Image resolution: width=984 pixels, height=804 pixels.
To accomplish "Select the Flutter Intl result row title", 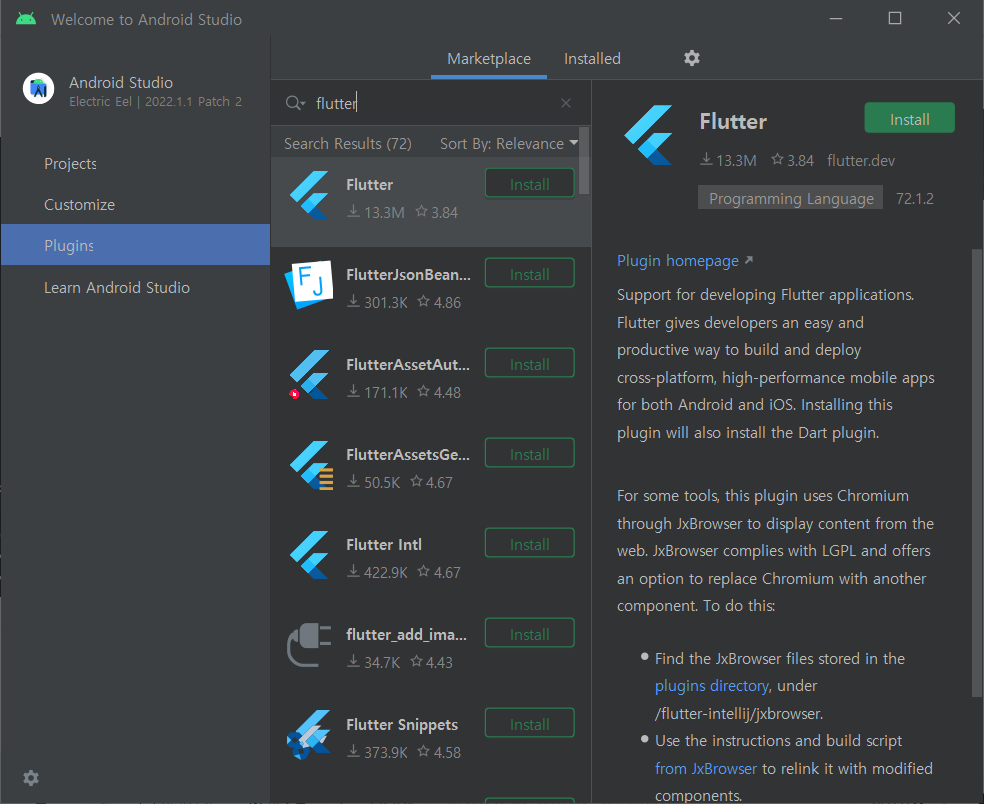I will [384, 545].
